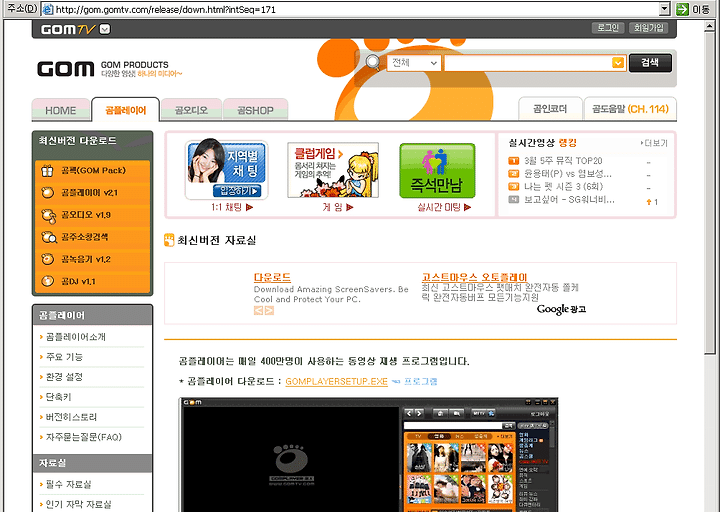Click the 곰오디오 v1.9 icon
The width and height of the screenshot is (720, 512).
48,215
